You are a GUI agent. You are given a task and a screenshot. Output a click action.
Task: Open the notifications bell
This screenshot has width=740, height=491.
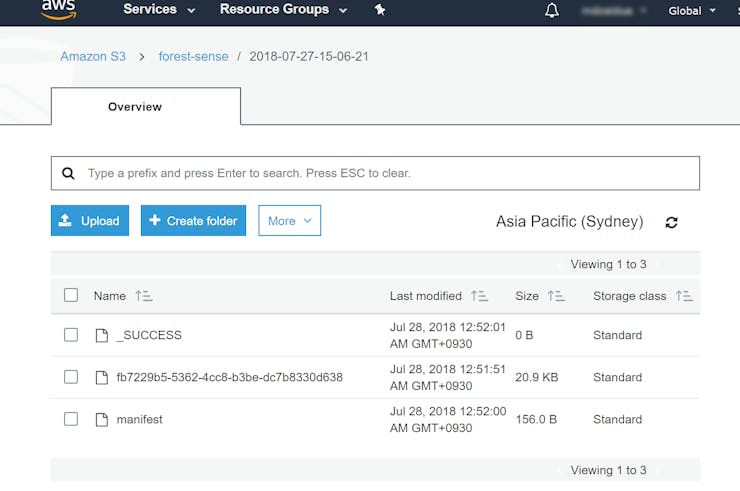(x=552, y=10)
